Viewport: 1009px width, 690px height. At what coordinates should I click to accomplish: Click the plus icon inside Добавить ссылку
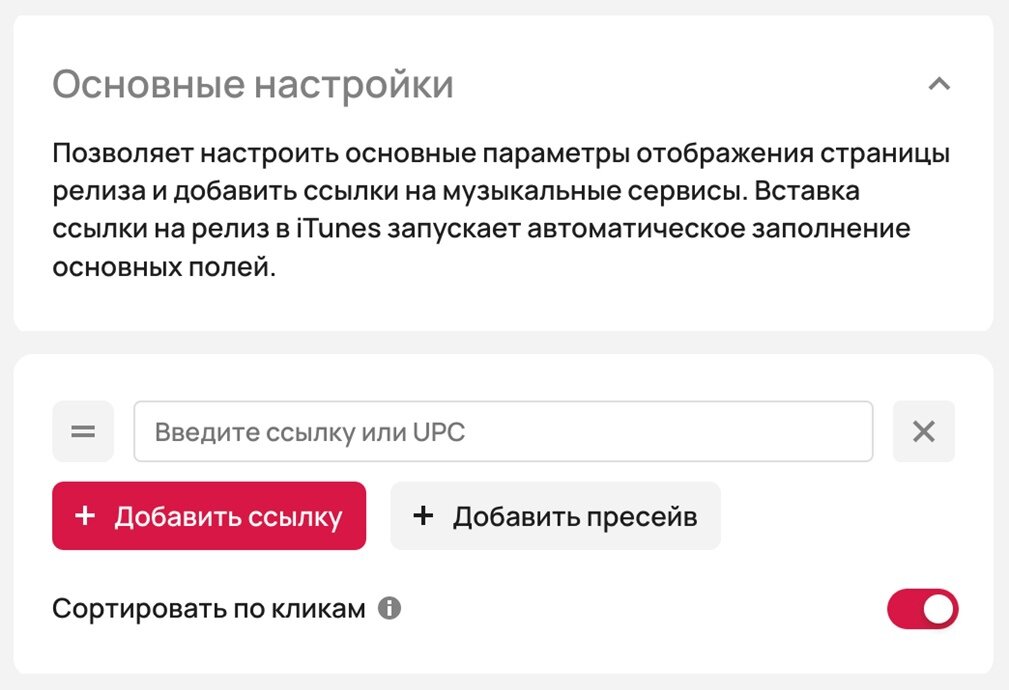(85, 516)
